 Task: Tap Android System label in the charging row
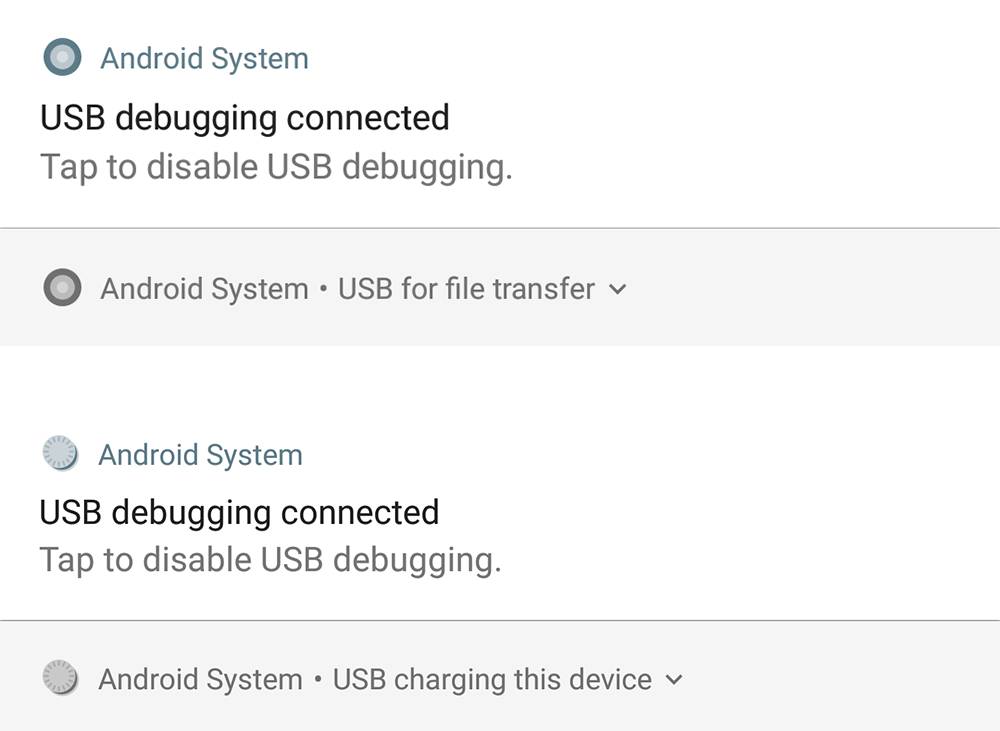tap(200, 680)
